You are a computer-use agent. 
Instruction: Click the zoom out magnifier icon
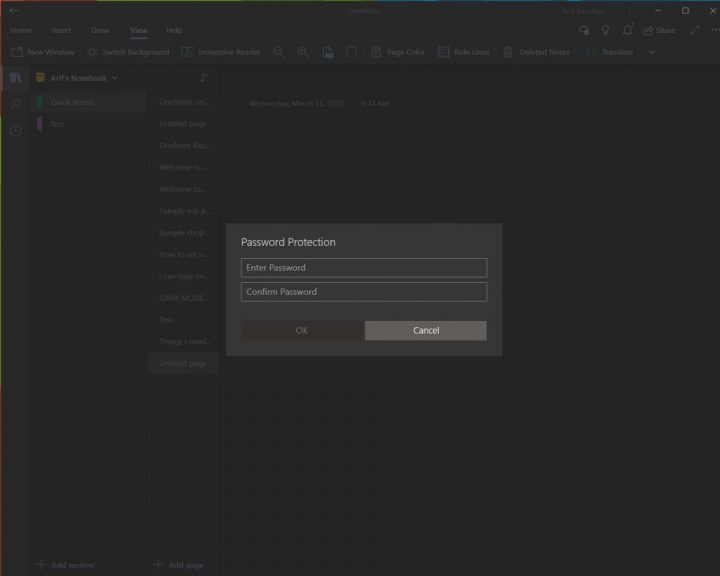(278, 52)
